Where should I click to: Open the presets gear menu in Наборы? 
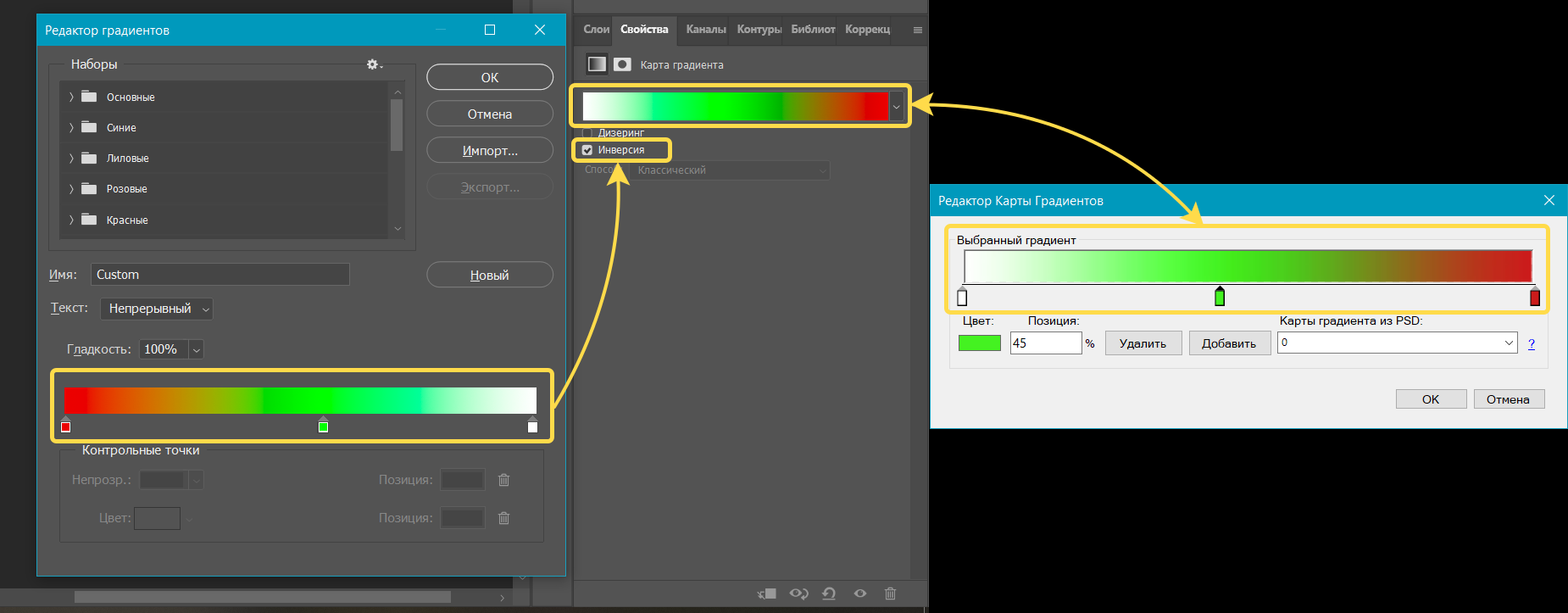(x=374, y=64)
